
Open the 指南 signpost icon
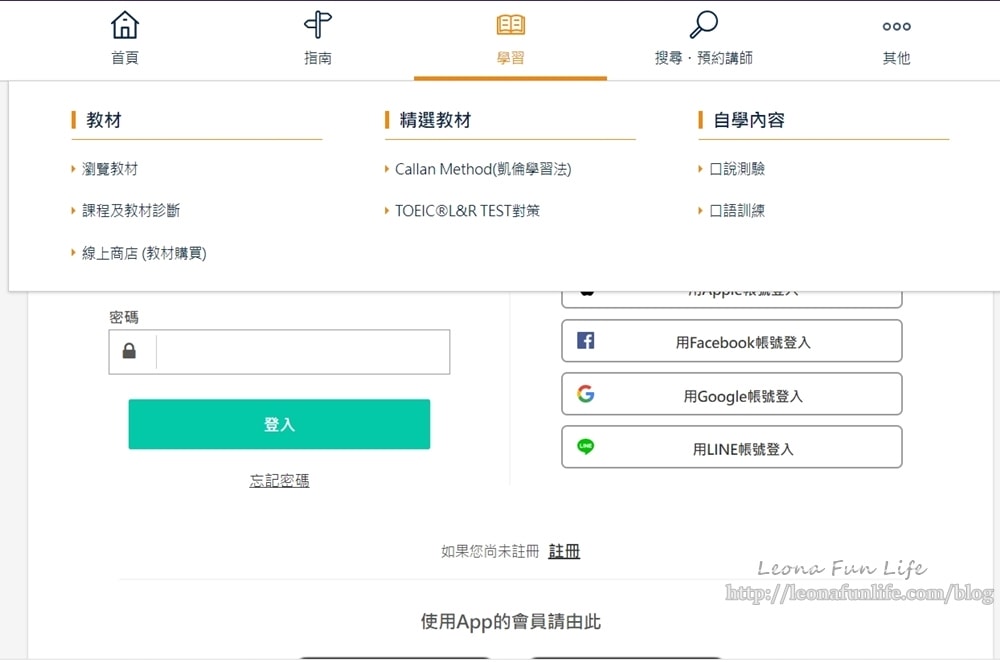[x=318, y=25]
